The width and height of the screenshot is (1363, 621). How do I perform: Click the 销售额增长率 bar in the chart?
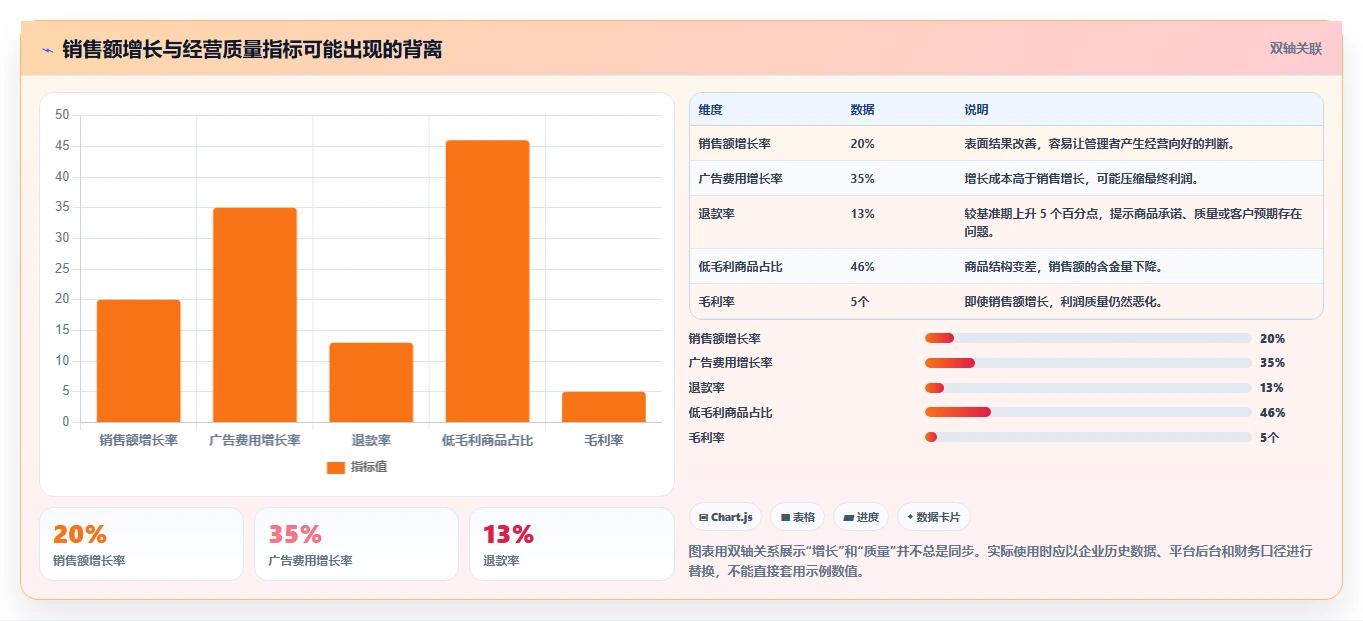pos(138,361)
